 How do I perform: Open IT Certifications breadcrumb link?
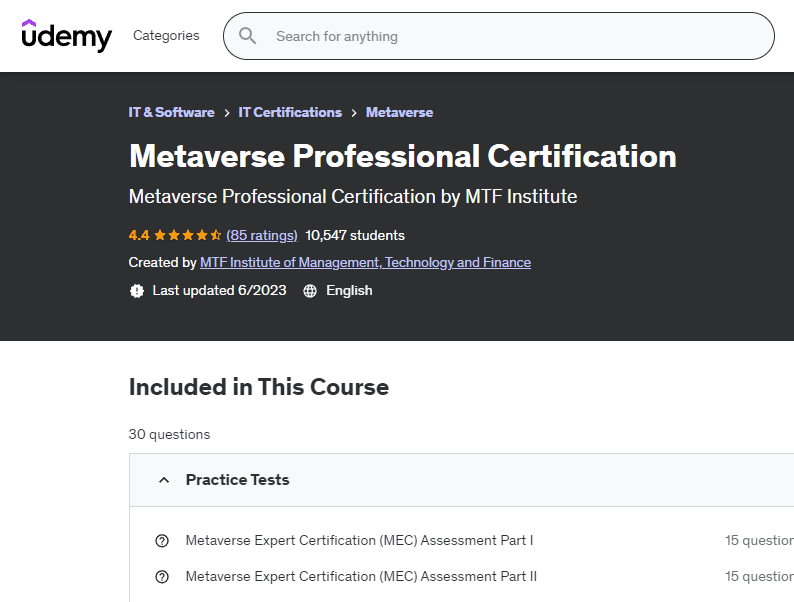[x=290, y=113]
